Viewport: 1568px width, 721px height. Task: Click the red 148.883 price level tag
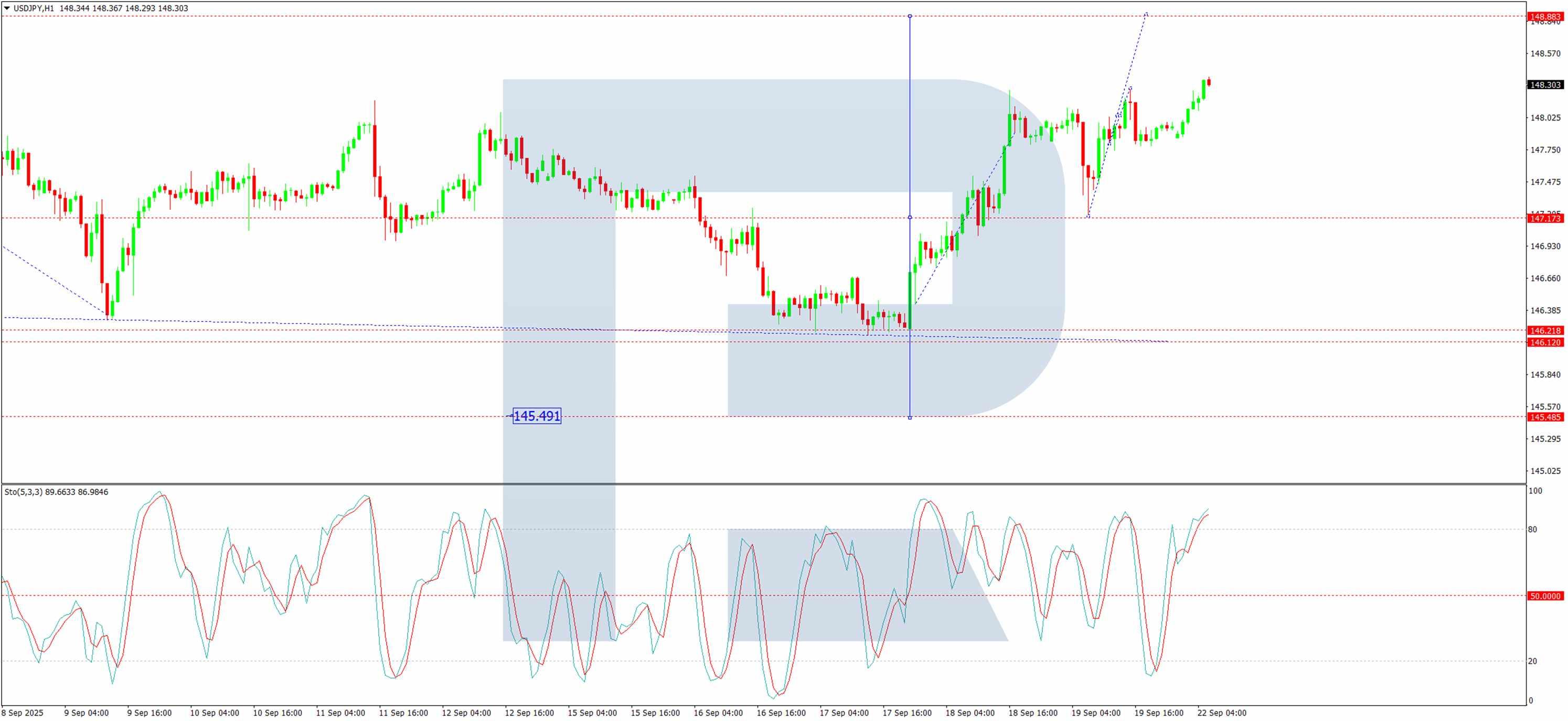point(1545,16)
